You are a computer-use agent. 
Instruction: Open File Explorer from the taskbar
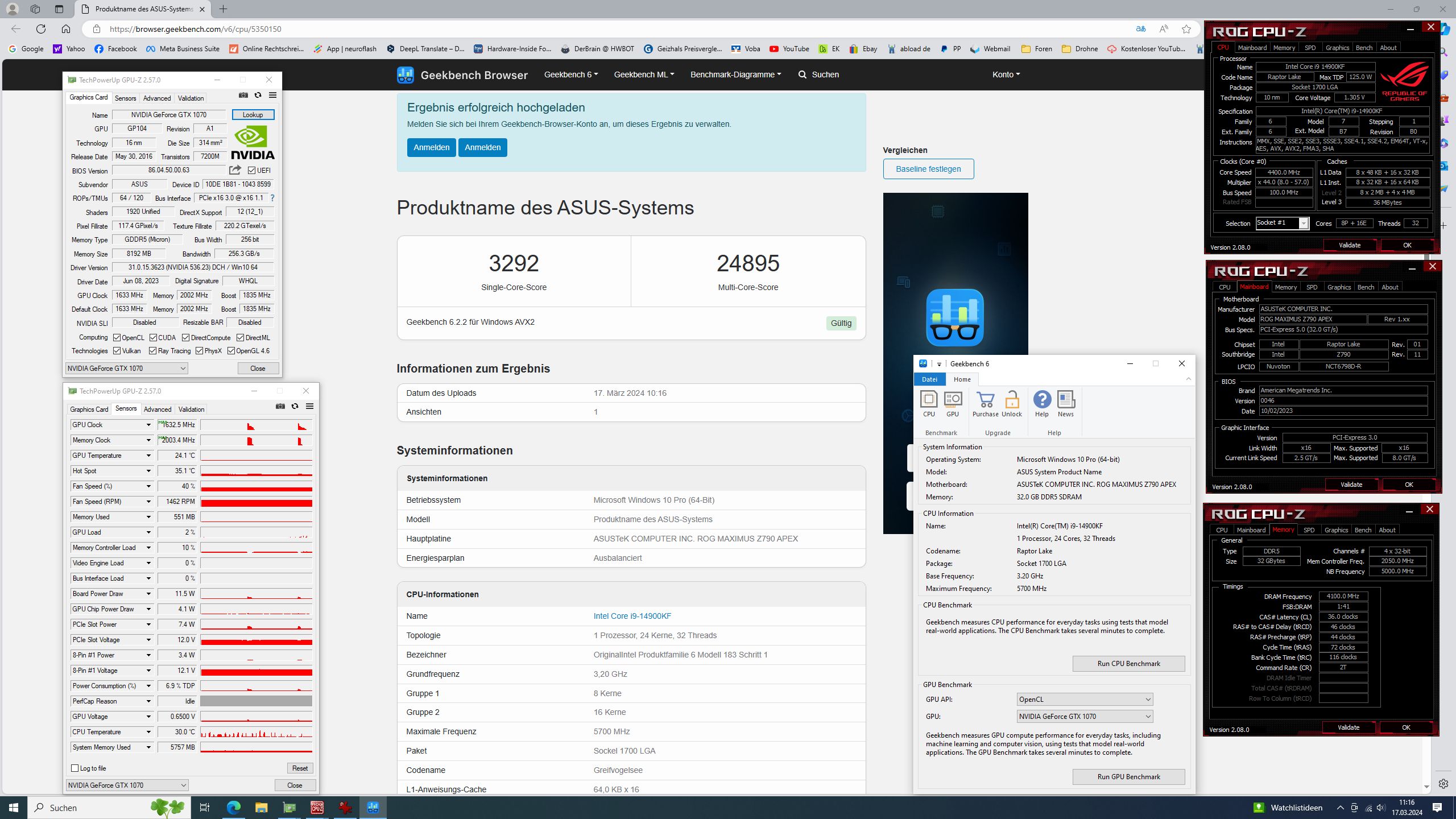(261, 807)
